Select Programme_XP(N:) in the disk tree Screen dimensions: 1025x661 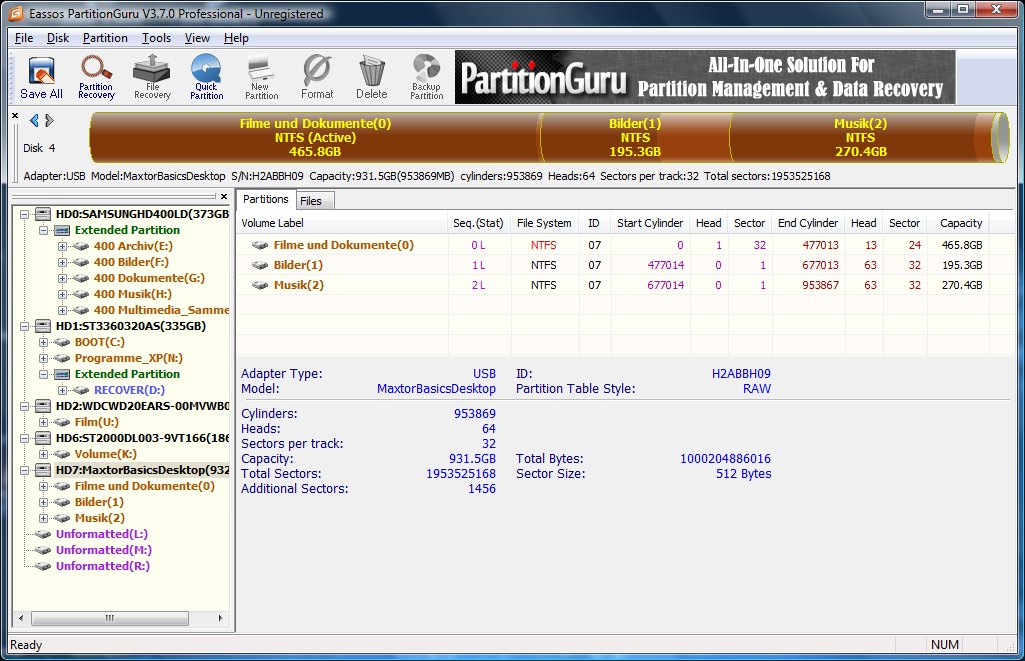tap(129, 358)
